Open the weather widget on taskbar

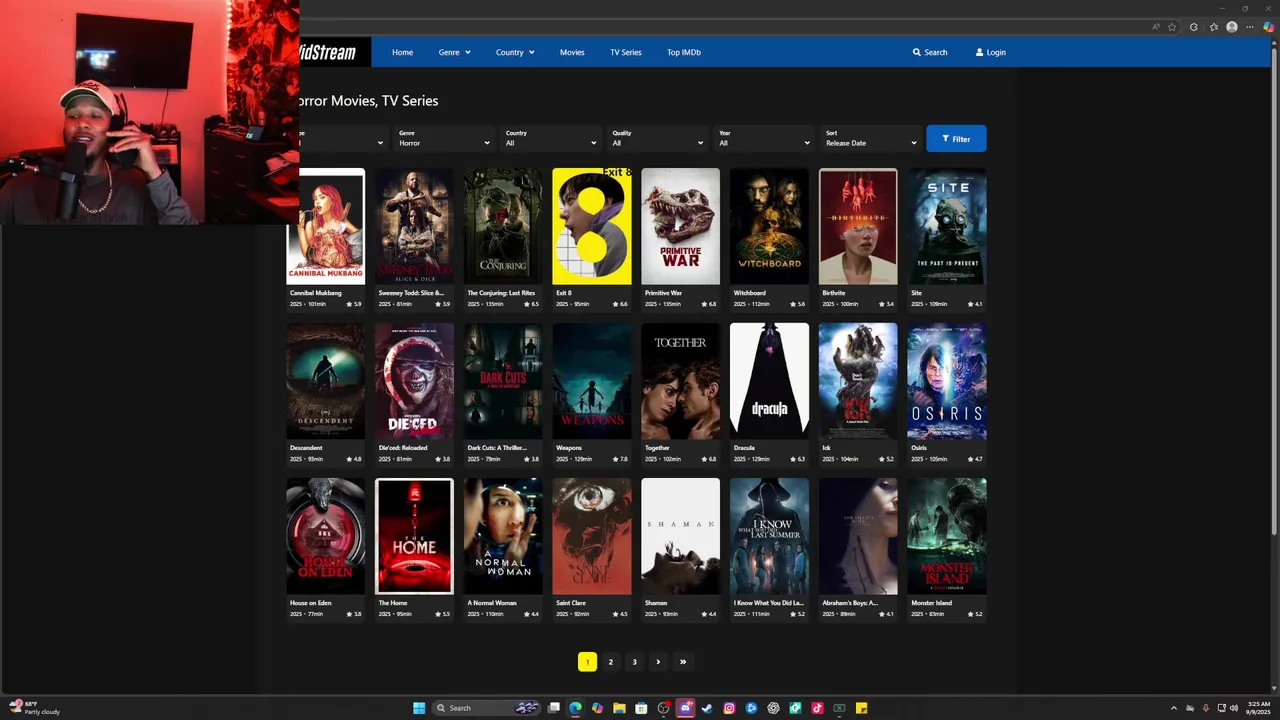(x=35, y=708)
